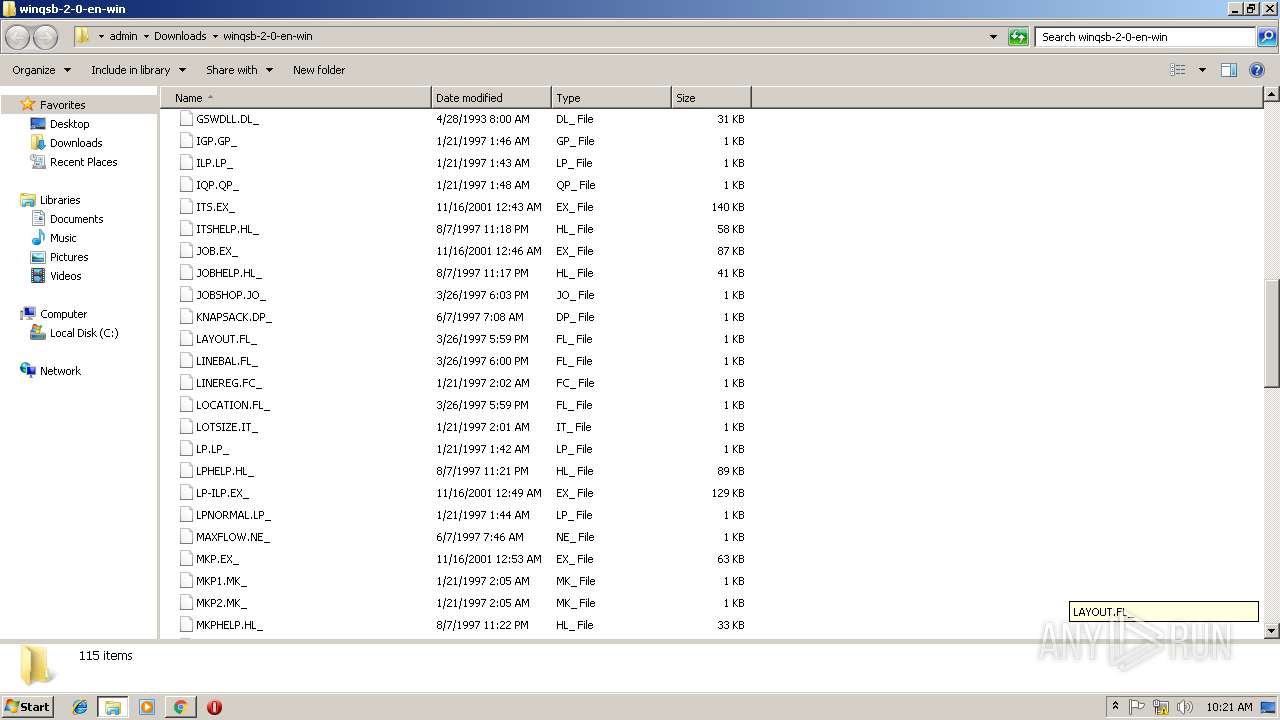Select the Desktop favorite in sidebar

click(x=69, y=124)
